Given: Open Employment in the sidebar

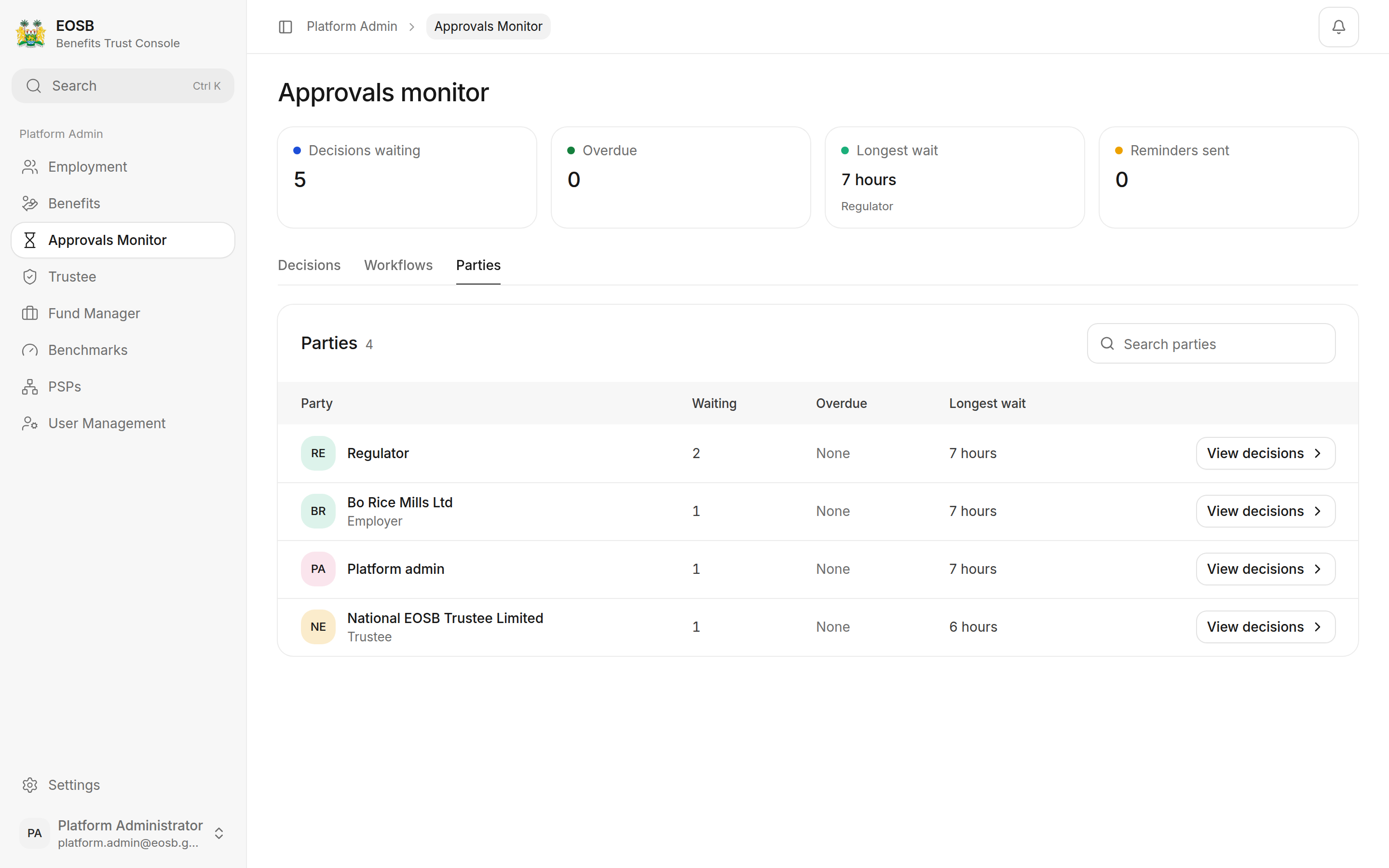Looking at the screenshot, I should point(123,166).
